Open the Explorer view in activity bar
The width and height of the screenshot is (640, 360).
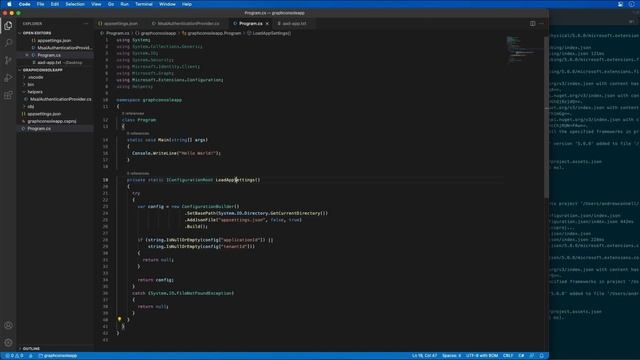pos(8,25)
